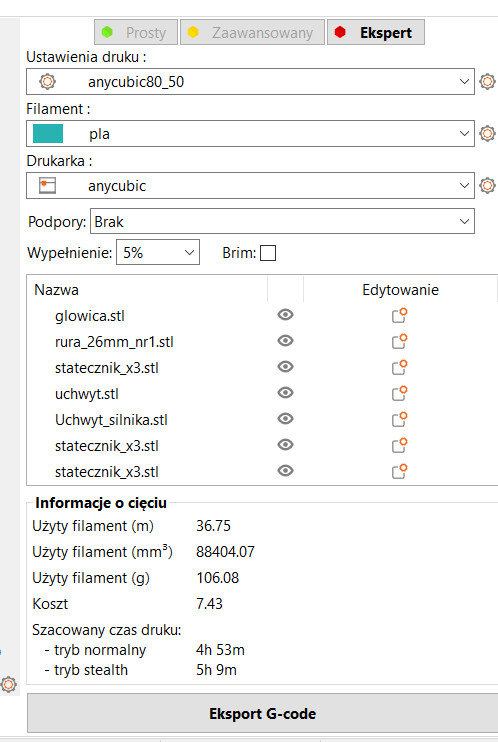Click the printer icon in Drukarka field
Screen dimensions: 498x742
click(47, 186)
